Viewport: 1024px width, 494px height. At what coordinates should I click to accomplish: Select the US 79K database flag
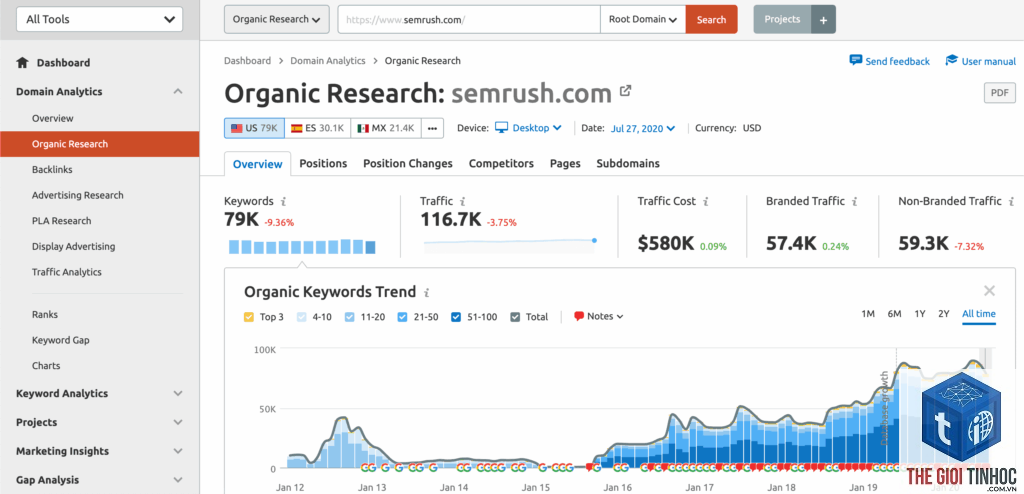(254, 128)
